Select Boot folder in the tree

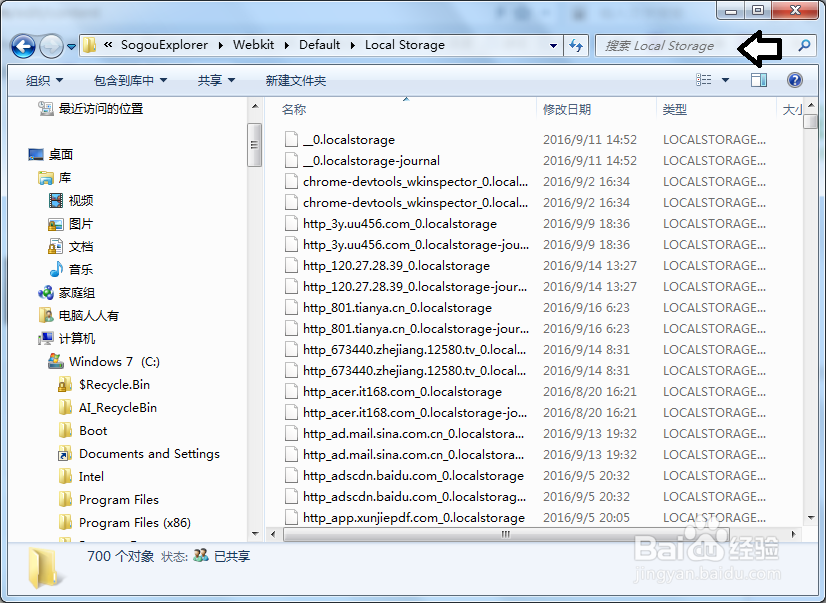(93, 431)
